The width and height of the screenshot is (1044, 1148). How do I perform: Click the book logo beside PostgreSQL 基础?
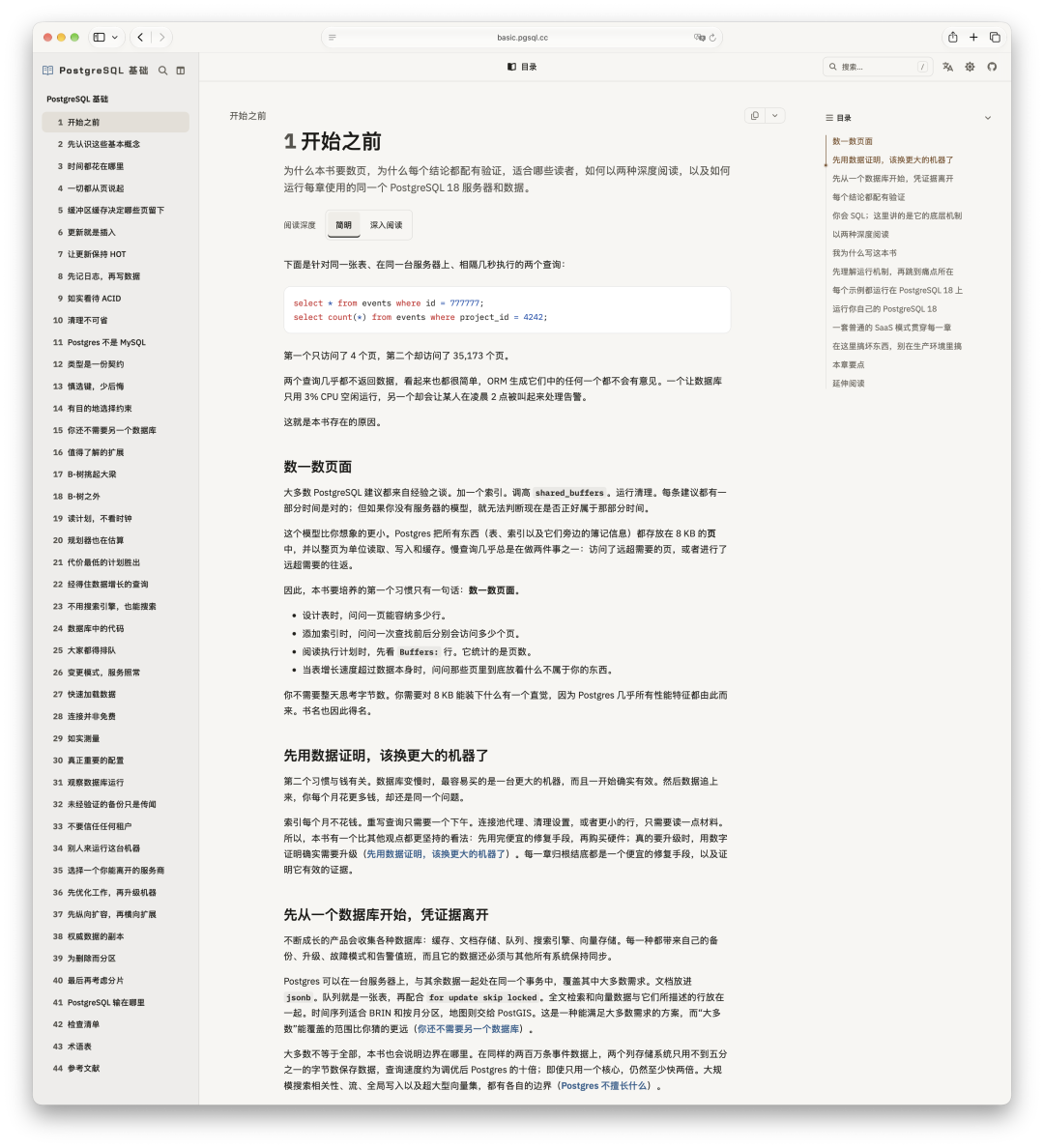coord(47,71)
